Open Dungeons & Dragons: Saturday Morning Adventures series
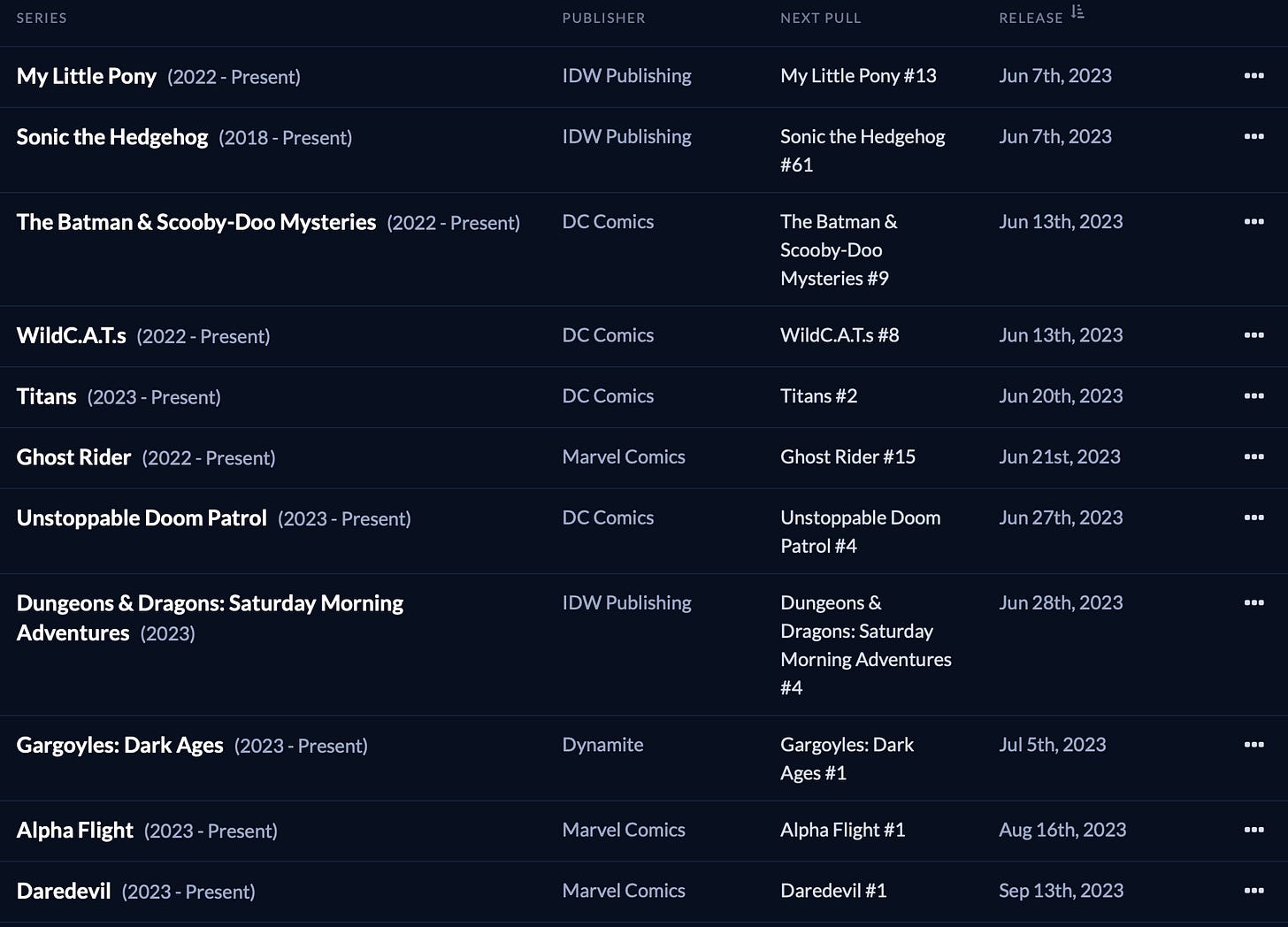This screenshot has width=1288, height=927. click(x=210, y=617)
